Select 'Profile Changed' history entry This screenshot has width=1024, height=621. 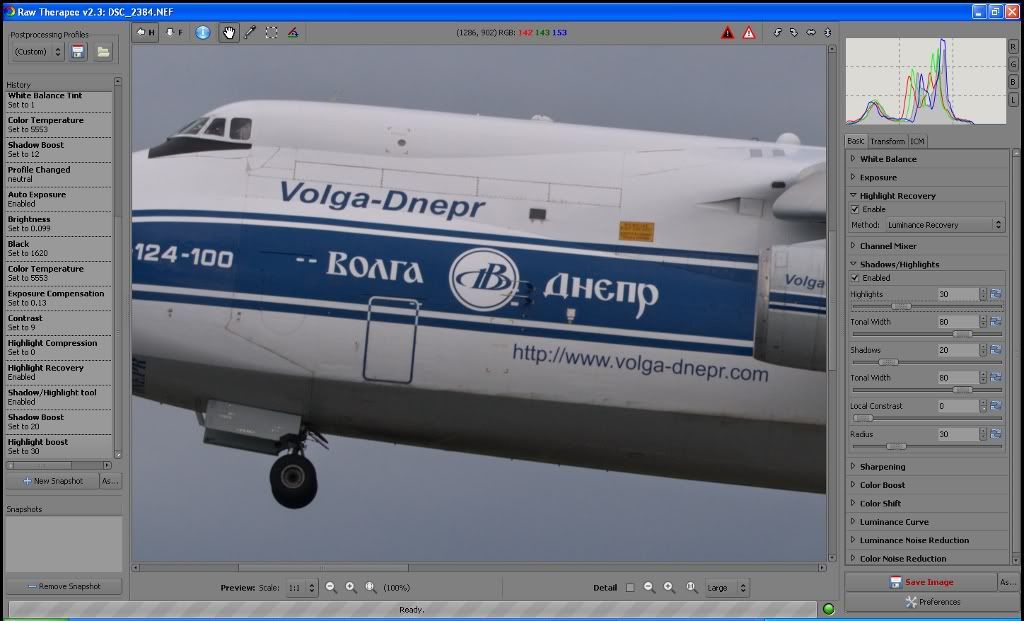point(59,174)
